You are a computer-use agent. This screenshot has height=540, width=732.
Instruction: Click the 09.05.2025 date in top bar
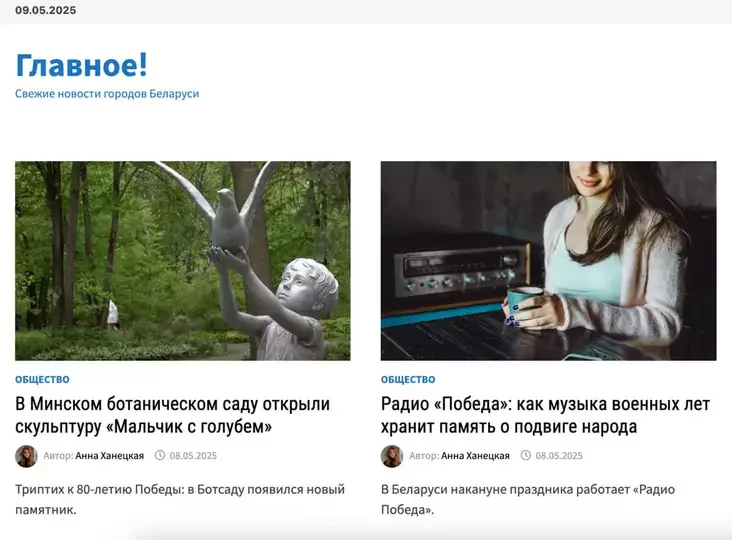(45, 10)
